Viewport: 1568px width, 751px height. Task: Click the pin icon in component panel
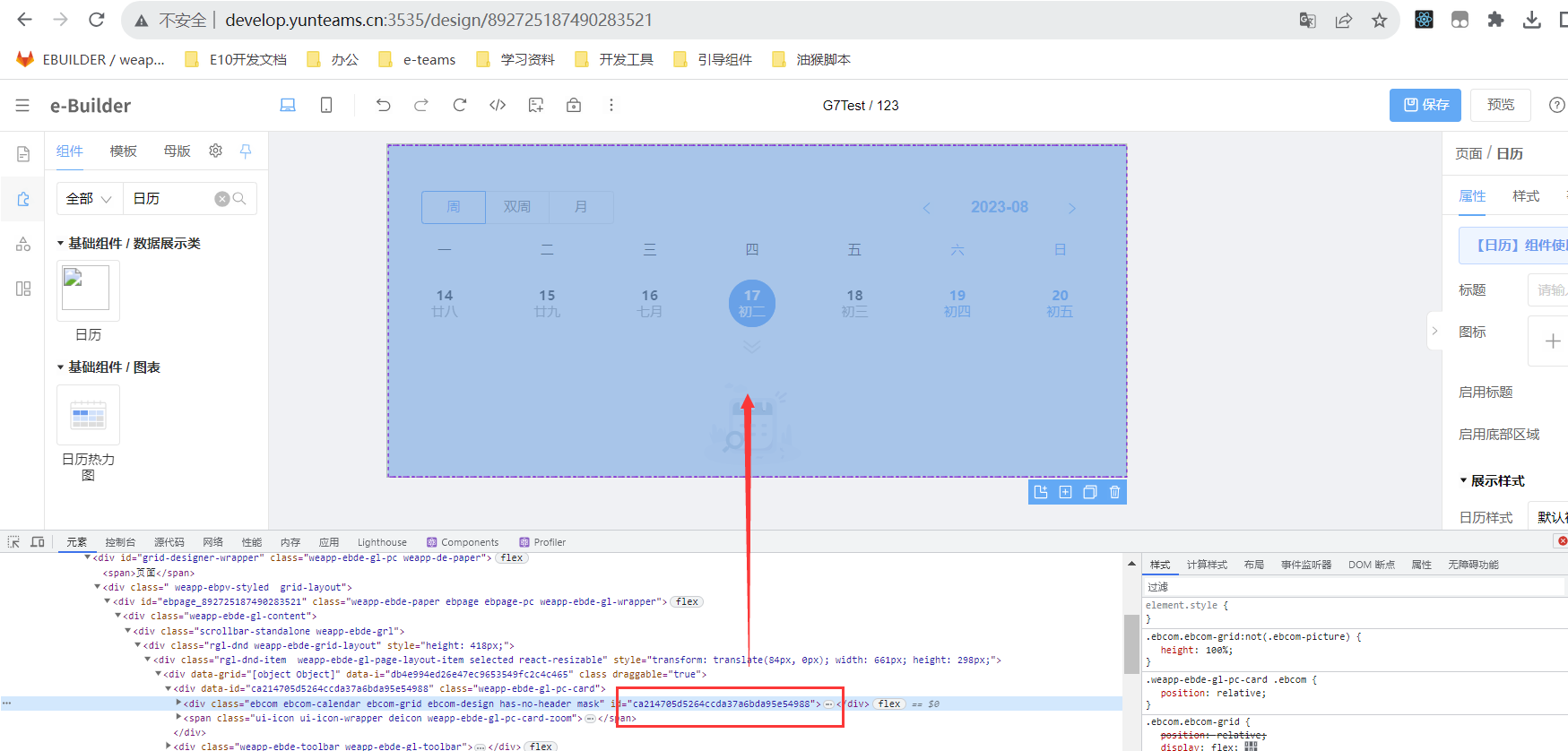coord(246,151)
